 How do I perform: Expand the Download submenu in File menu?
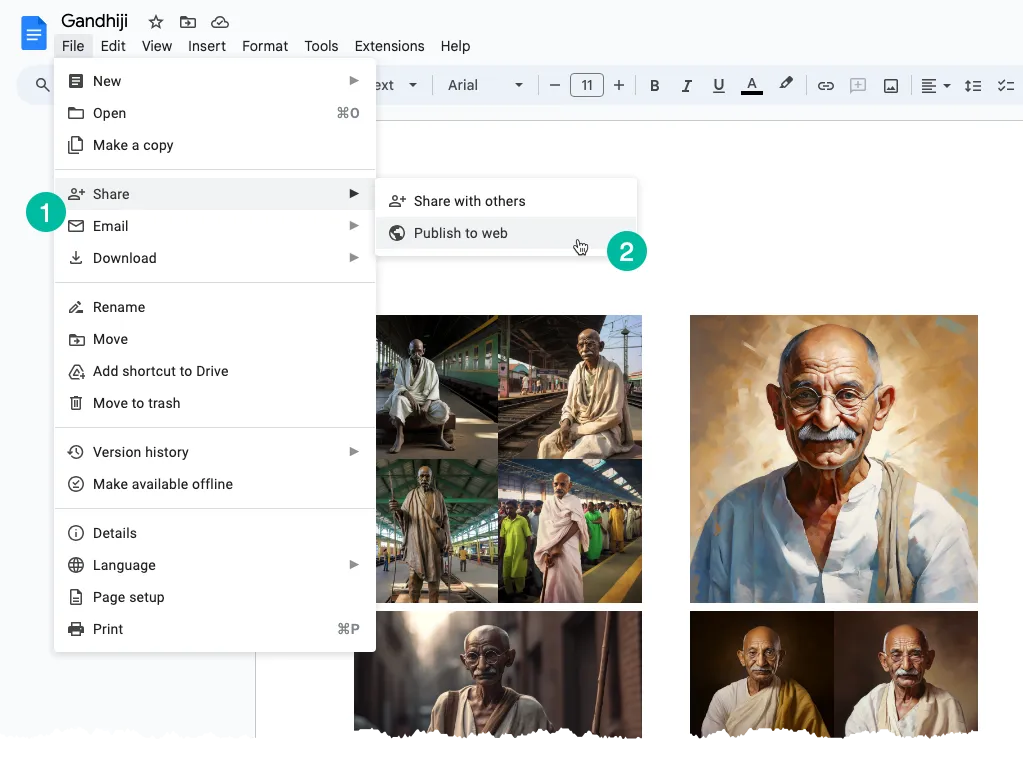[x=122, y=258]
